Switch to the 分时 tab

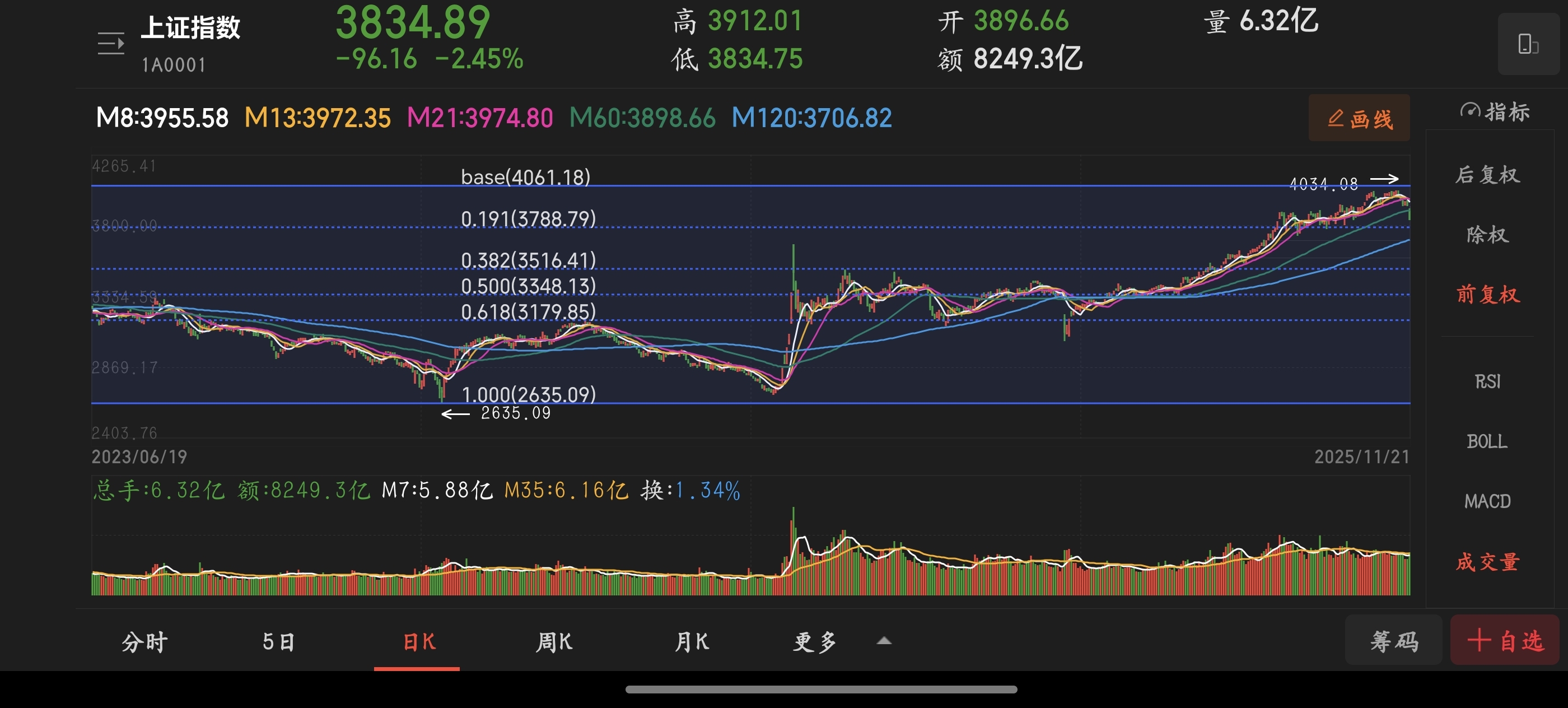point(144,642)
